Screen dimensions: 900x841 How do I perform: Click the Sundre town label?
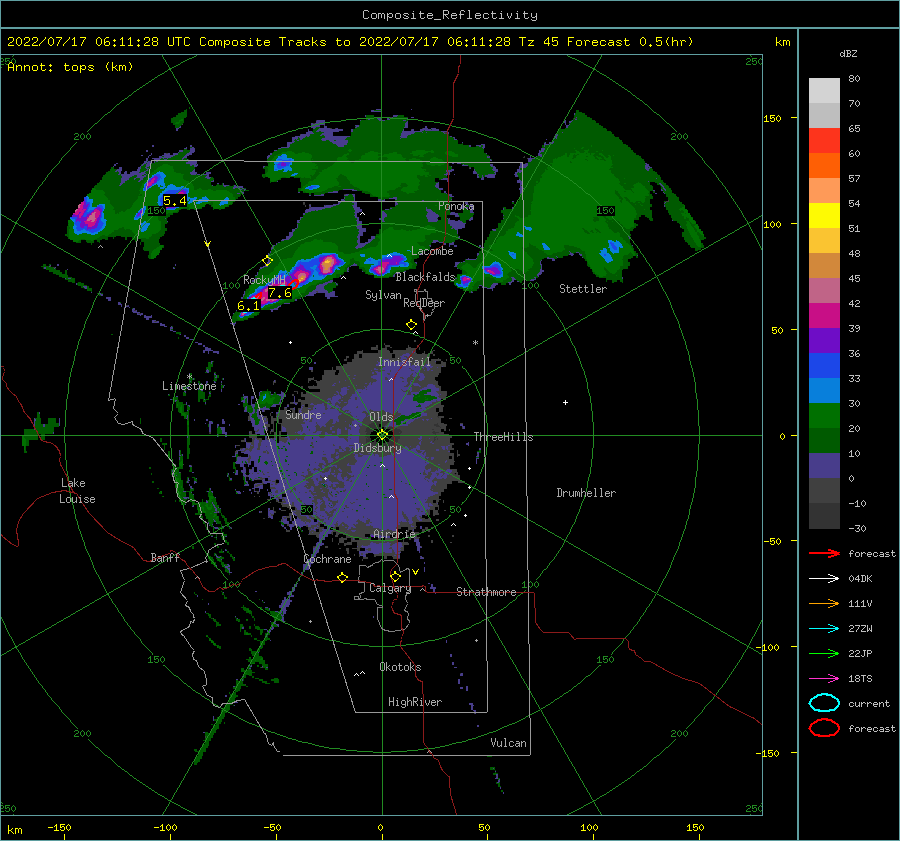[x=303, y=414]
